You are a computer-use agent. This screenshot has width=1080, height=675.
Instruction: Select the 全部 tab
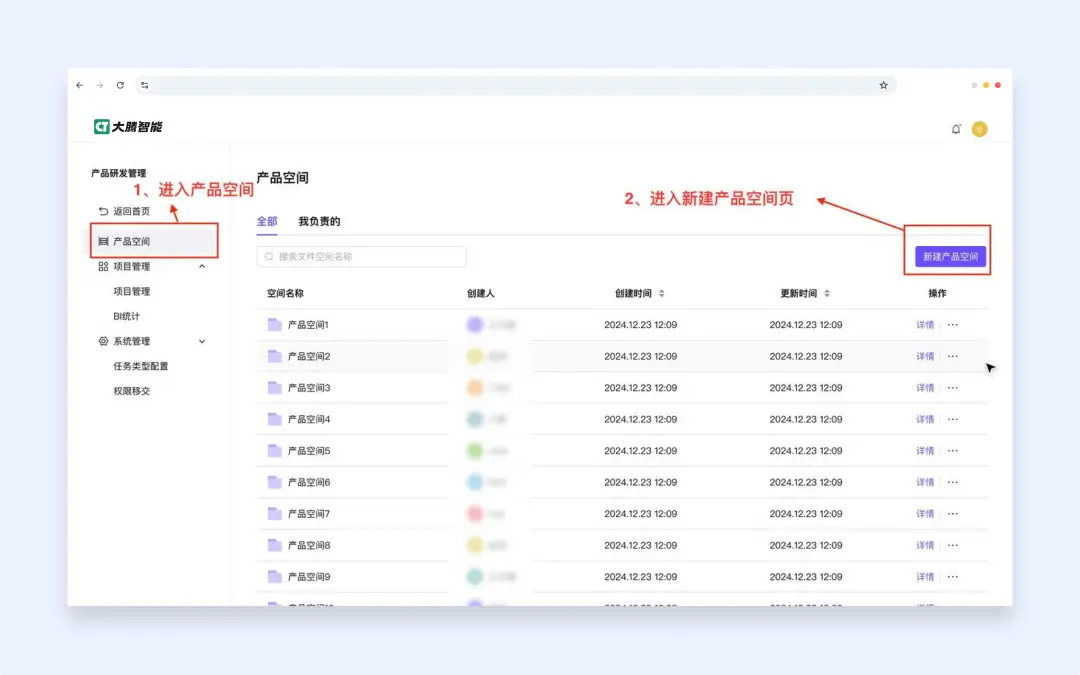click(x=265, y=220)
